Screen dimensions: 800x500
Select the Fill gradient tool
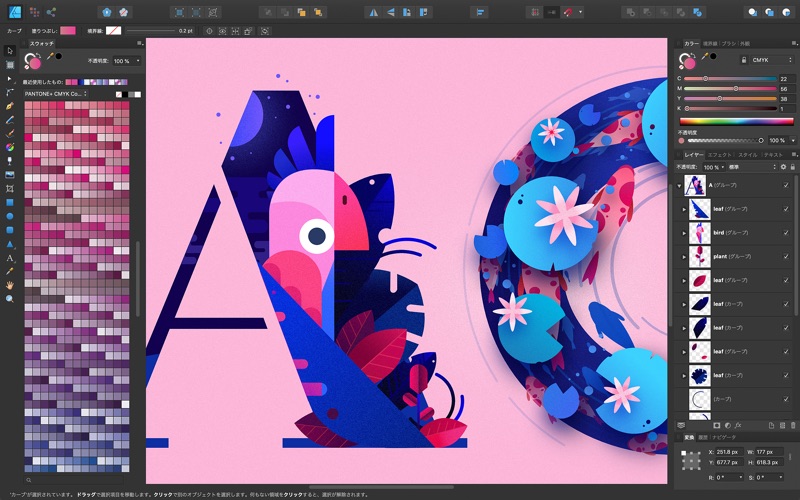pos(10,147)
